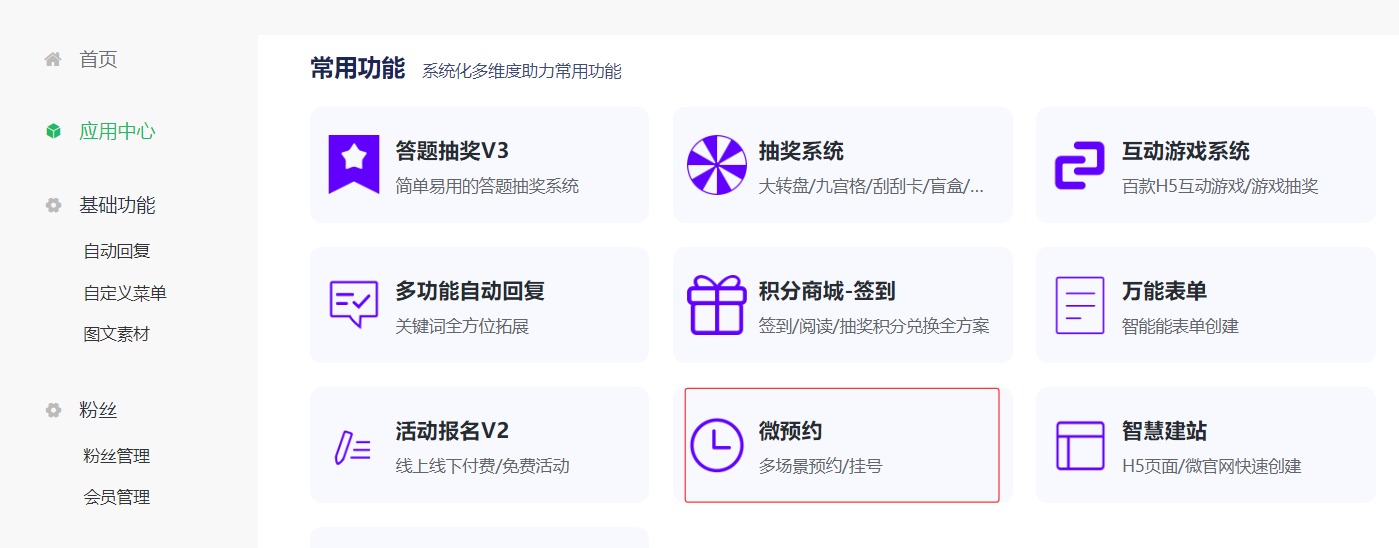Viewport: 1399px width, 548px height.
Task: Click the text 关键词全方位拓展
Action: pyautogui.click(x=462, y=326)
